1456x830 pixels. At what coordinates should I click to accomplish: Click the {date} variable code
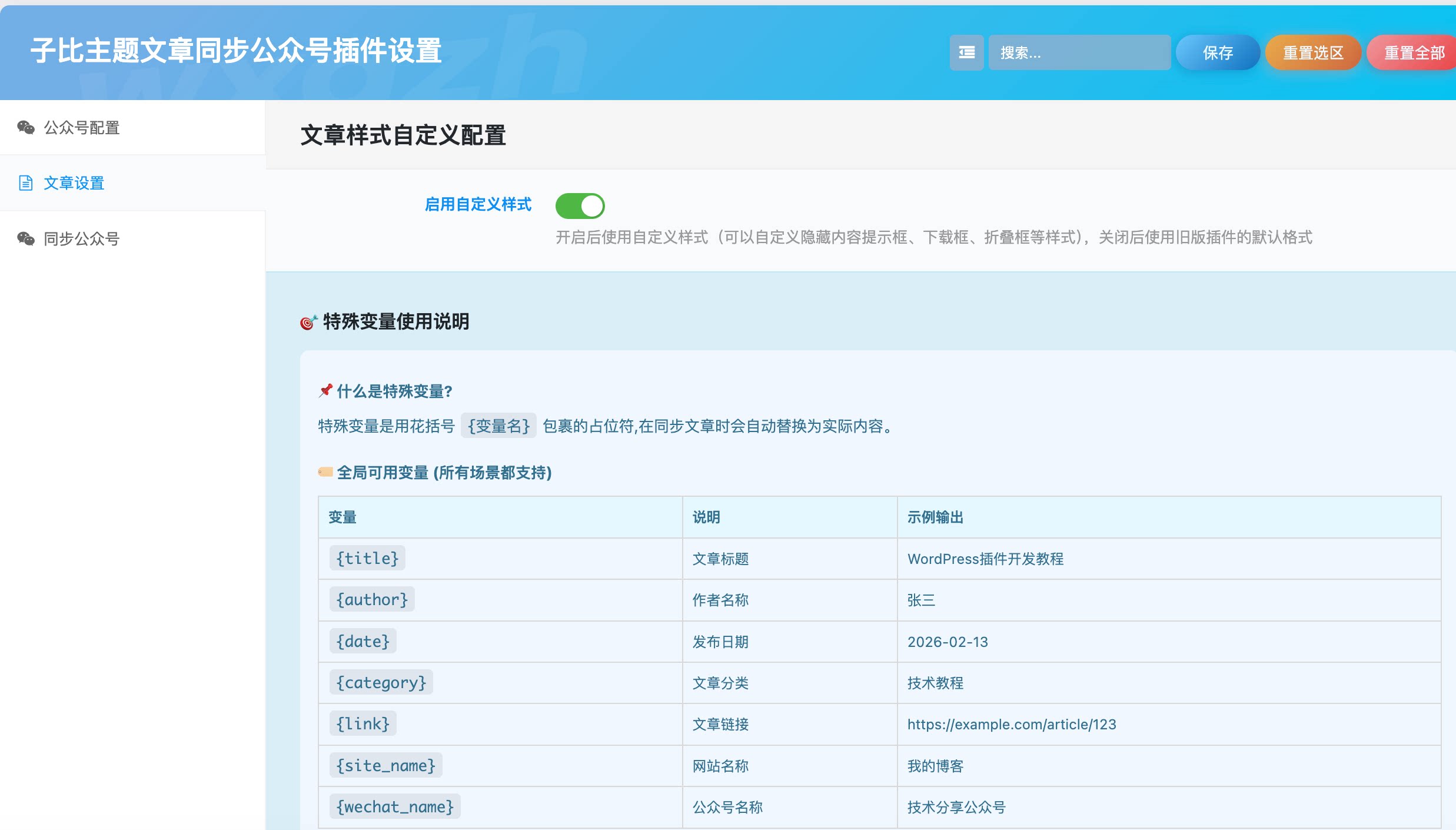pos(363,641)
